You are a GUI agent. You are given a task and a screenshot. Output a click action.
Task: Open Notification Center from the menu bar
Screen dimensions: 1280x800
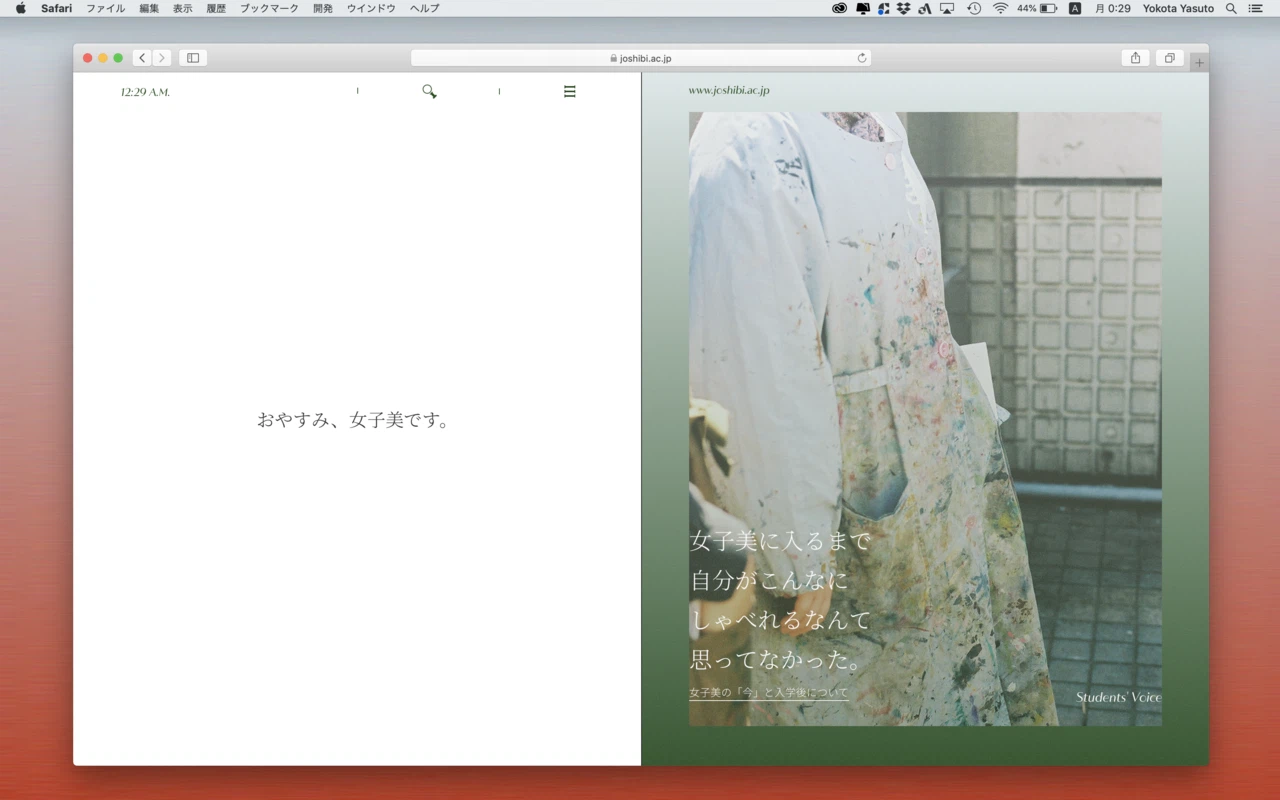pos(1256,8)
